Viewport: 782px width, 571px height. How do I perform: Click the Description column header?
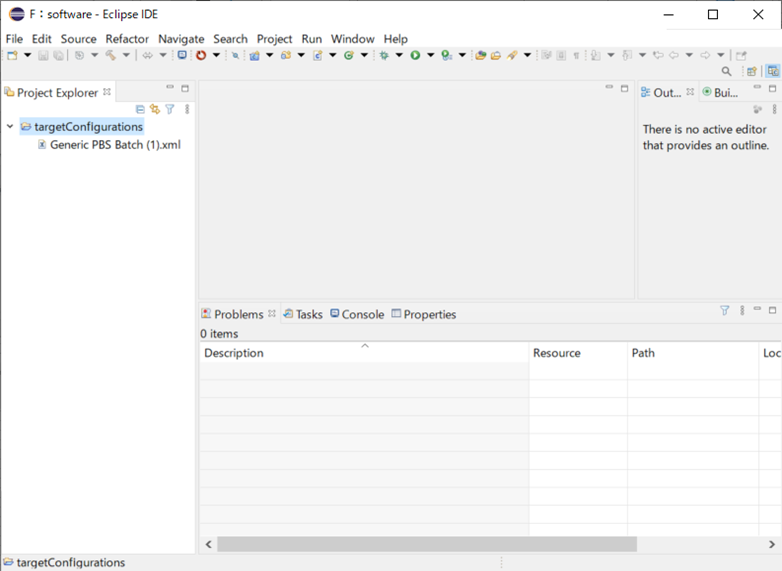point(234,353)
